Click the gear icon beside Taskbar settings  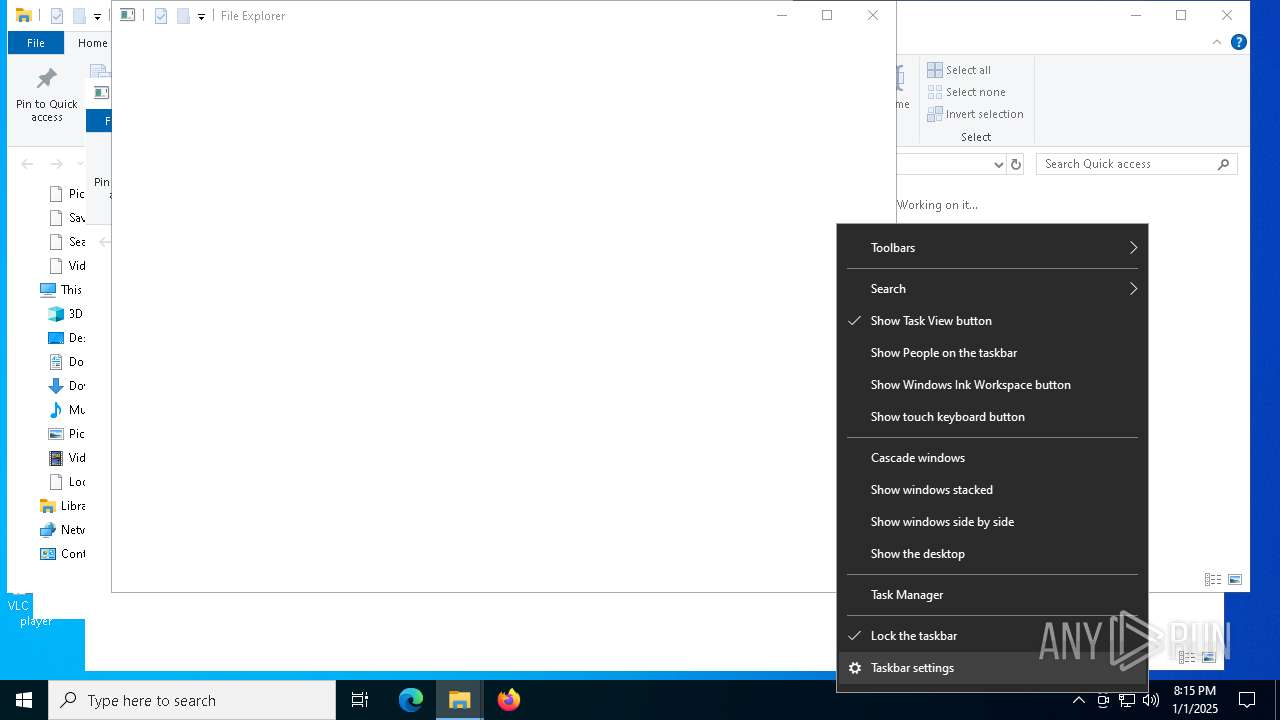[855, 668]
